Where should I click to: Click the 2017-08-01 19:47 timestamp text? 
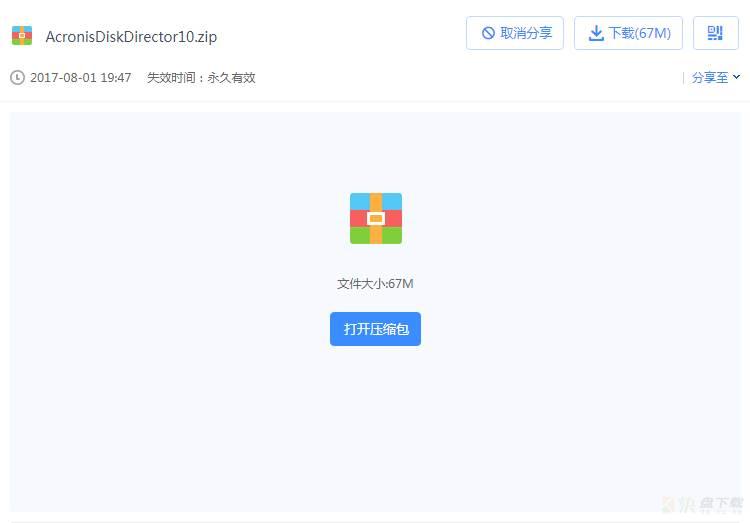click(x=80, y=78)
